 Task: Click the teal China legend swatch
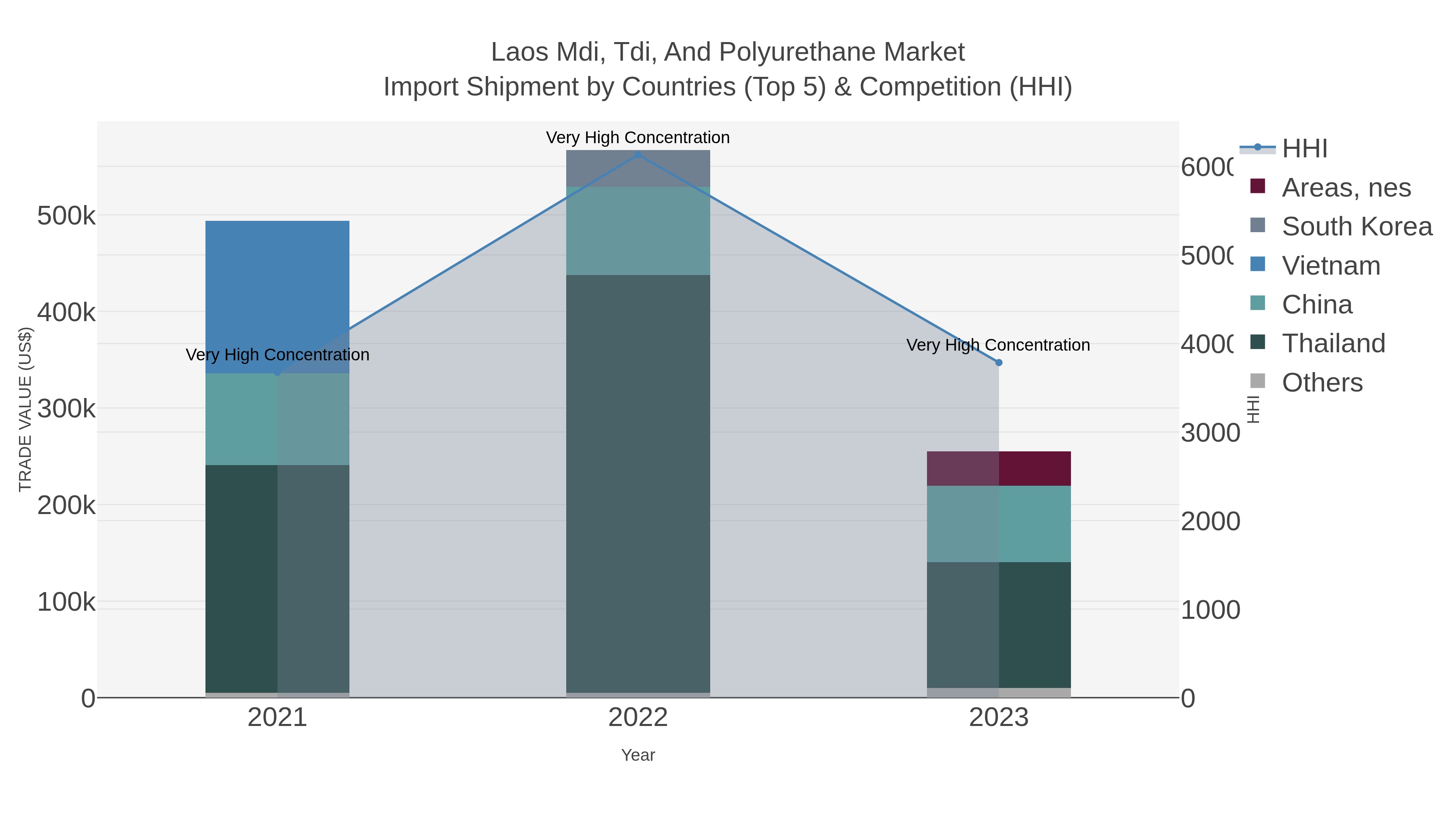1257,303
